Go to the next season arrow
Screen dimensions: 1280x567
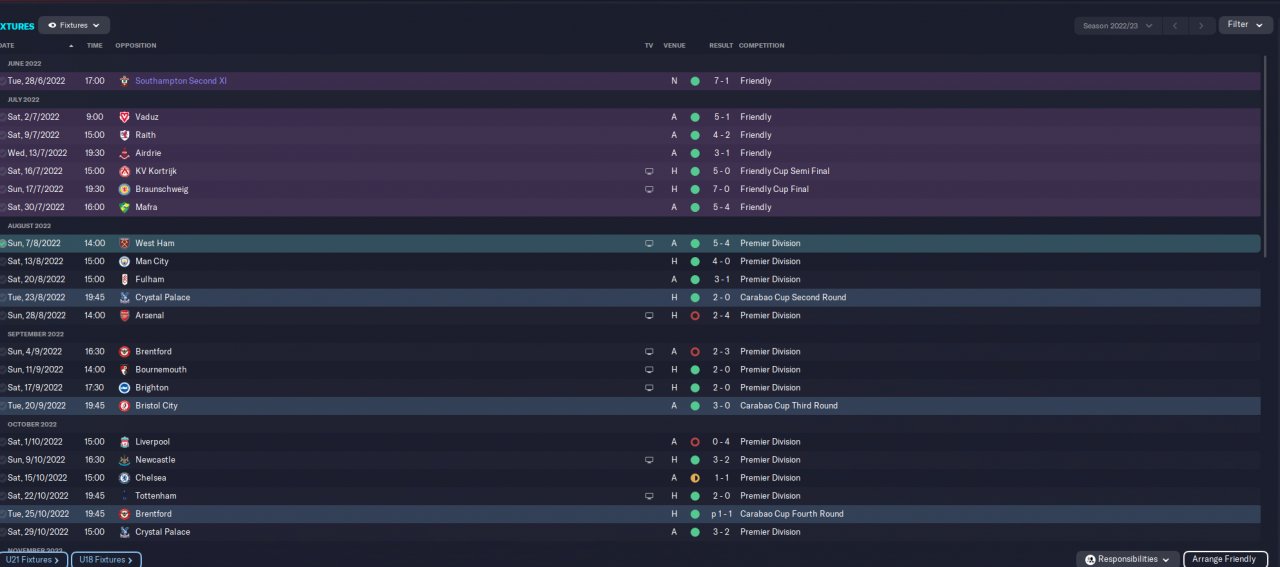point(1202,25)
